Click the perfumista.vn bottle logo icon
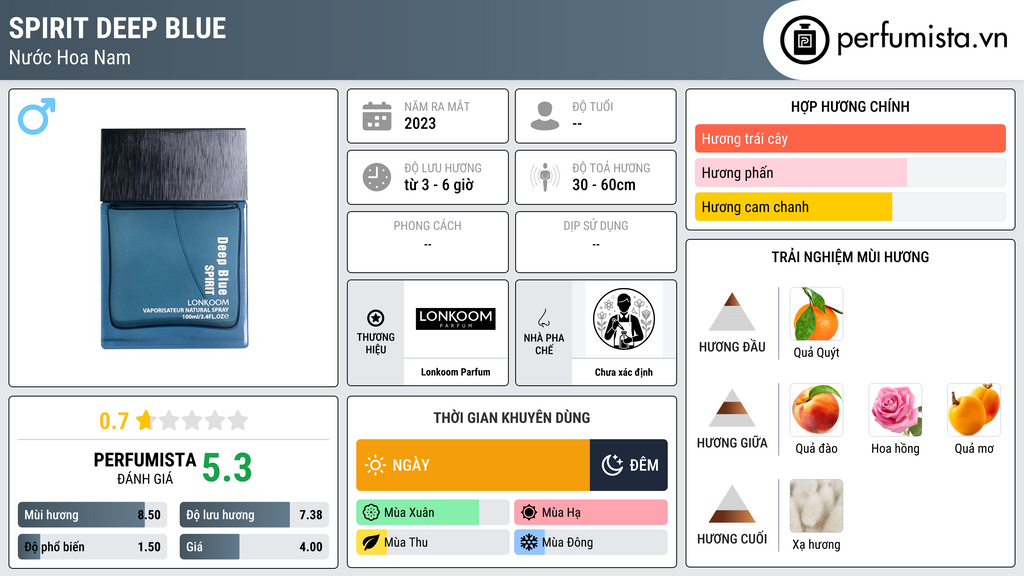 tap(804, 40)
